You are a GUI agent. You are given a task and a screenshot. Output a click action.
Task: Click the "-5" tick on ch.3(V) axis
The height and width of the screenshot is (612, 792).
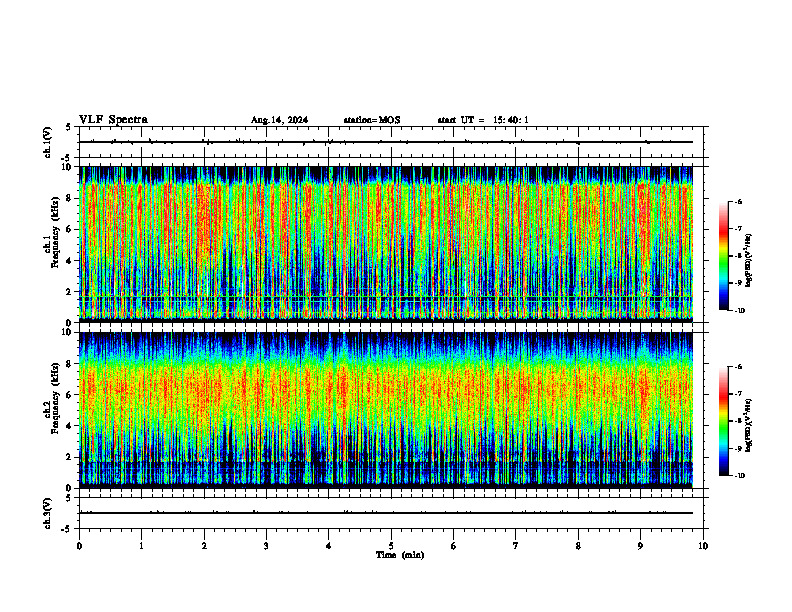pyautogui.click(x=67, y=529)
